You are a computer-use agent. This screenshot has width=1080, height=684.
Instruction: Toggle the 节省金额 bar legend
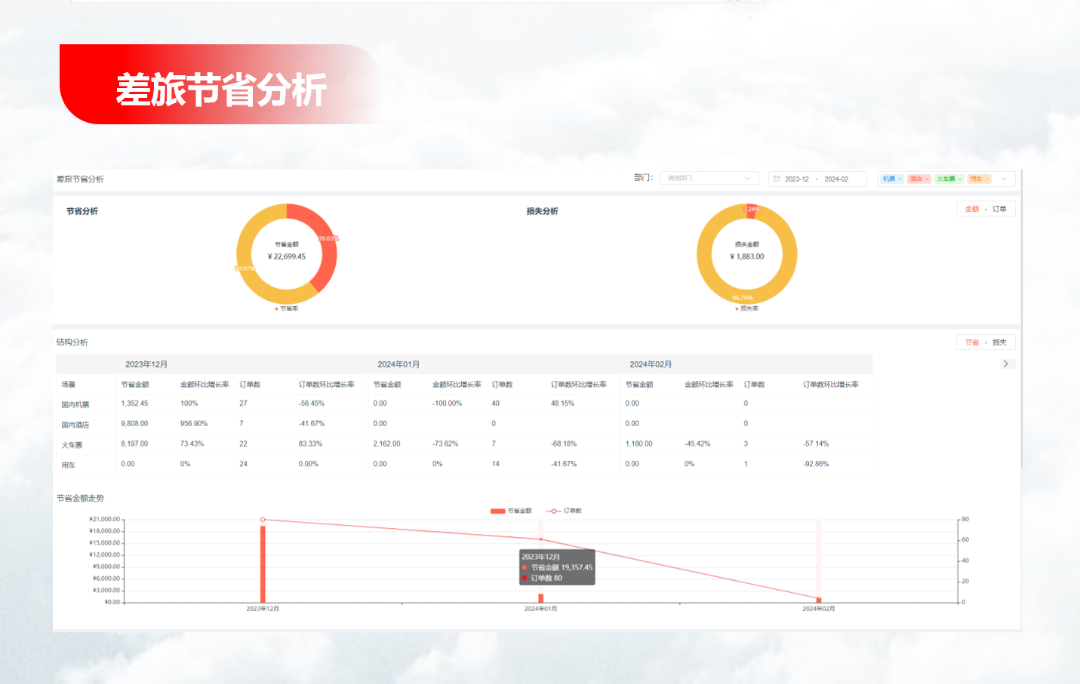[510, 511]
